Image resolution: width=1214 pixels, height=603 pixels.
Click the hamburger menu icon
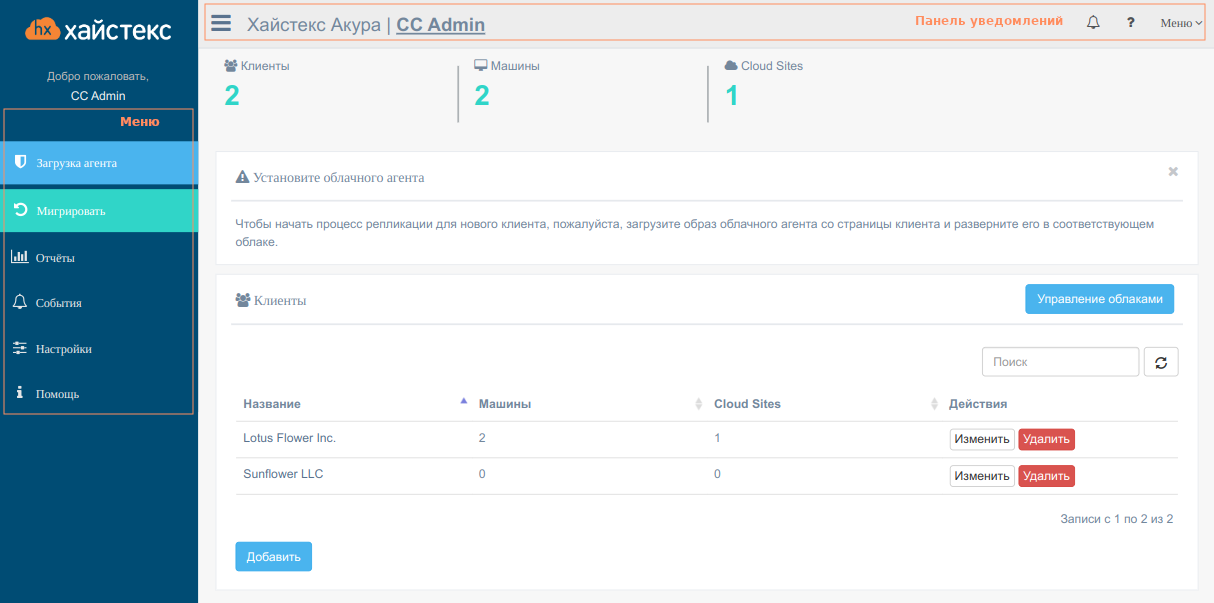coord(221,23)
